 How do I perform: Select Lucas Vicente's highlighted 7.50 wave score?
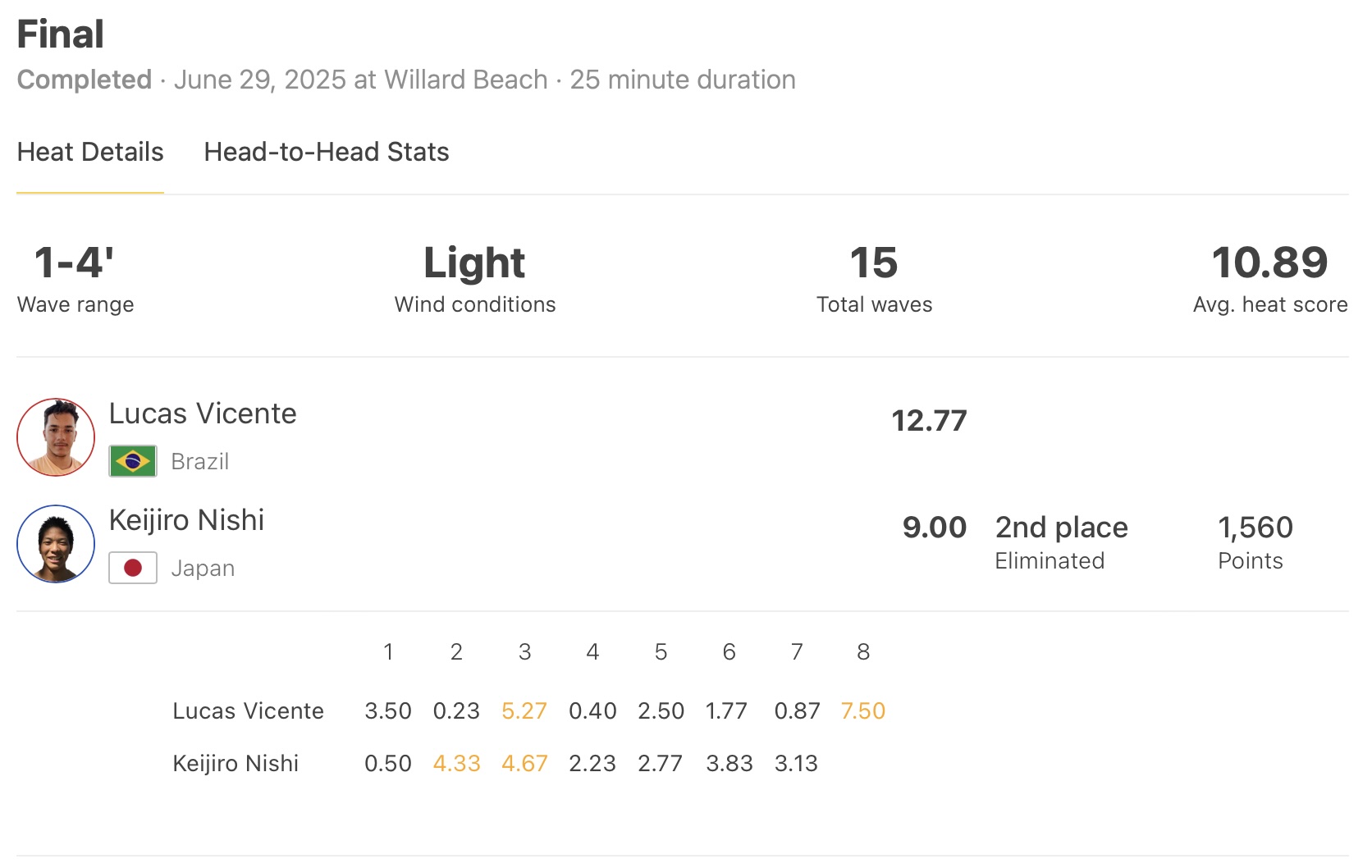[x=862, y=710]
